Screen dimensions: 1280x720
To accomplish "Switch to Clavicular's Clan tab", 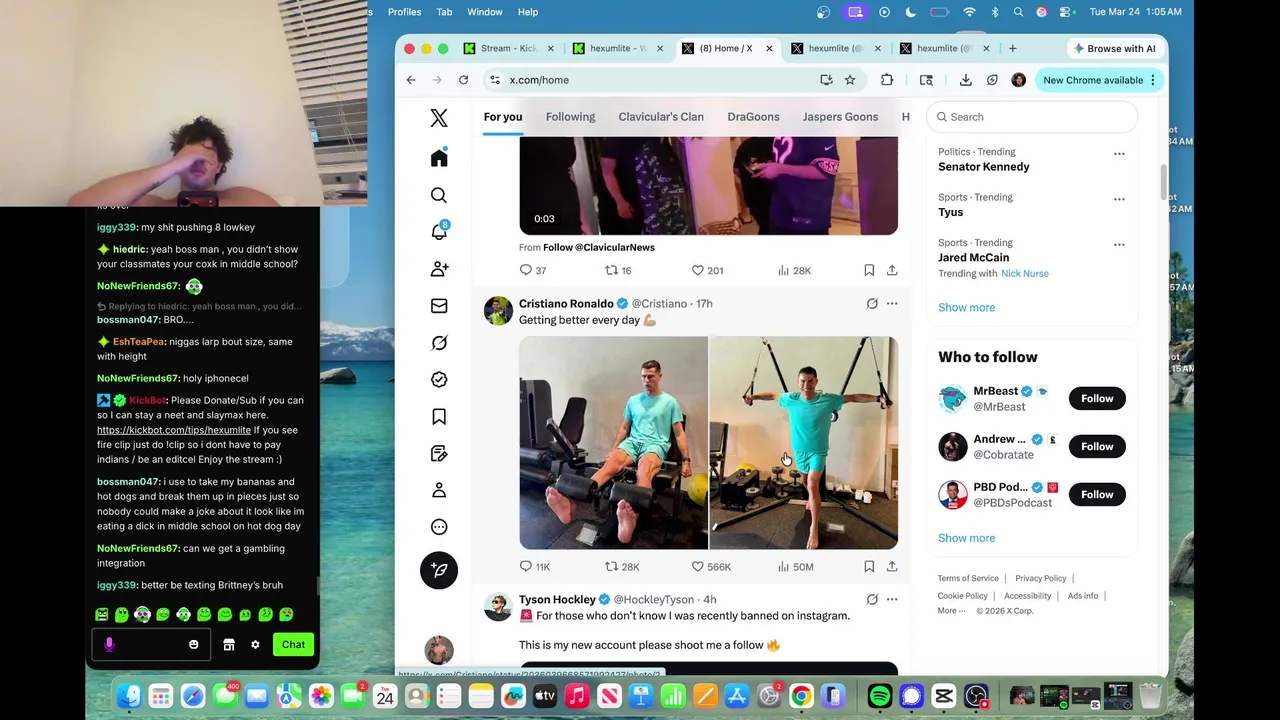I will click(x=661, y=117).
